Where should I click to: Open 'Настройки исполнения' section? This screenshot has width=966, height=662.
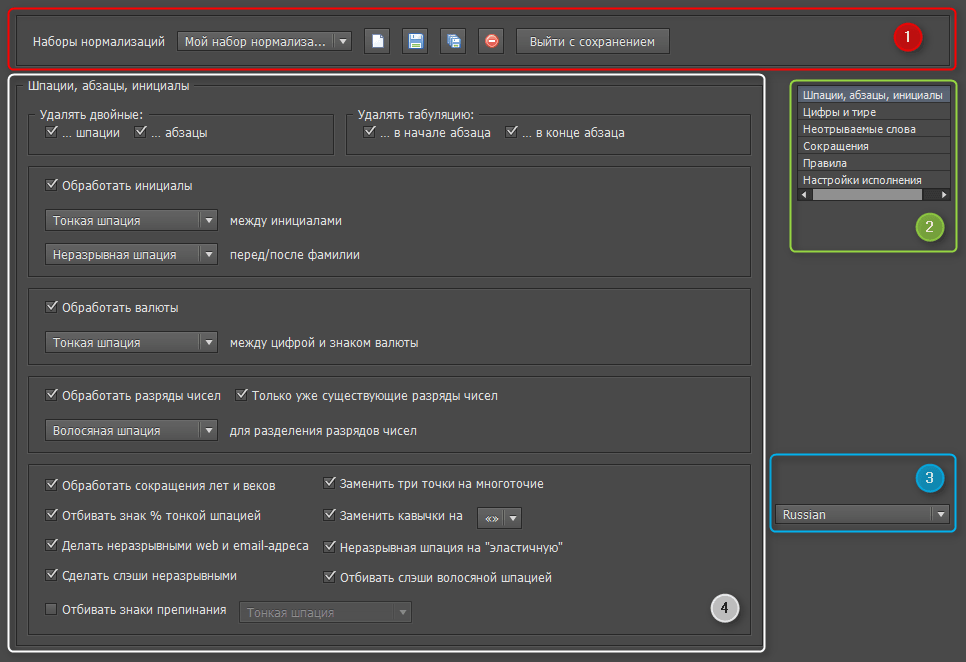pos(862,180)
